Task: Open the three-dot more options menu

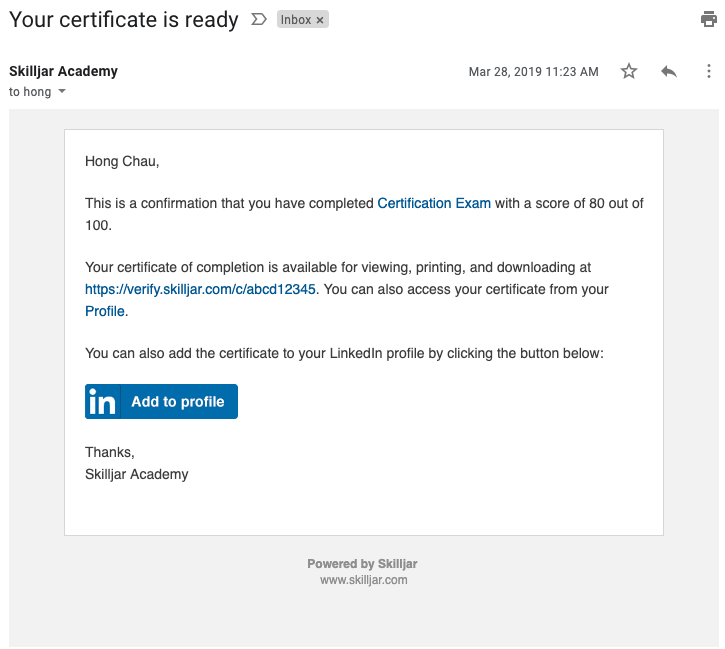Action: point(708,71)
